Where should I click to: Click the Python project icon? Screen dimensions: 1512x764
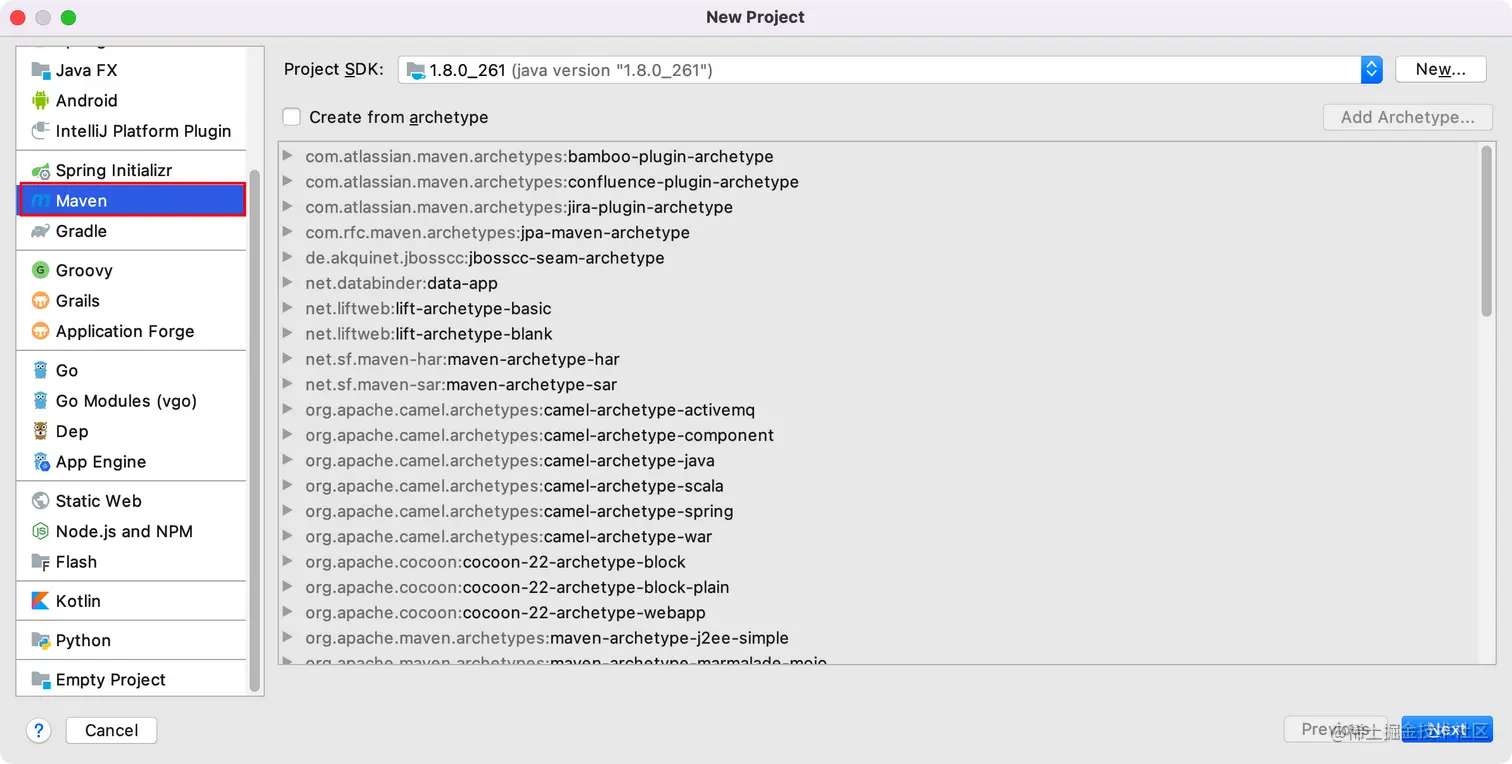40,640
